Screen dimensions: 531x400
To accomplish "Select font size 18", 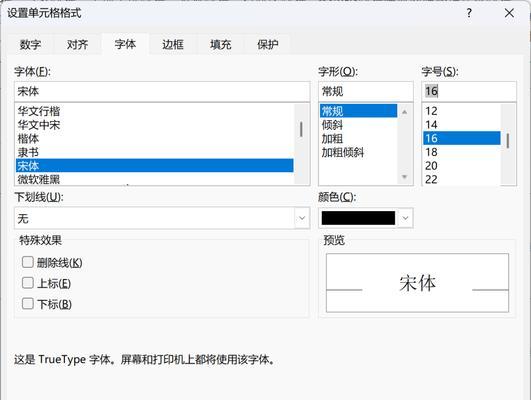I will [462, 152].
